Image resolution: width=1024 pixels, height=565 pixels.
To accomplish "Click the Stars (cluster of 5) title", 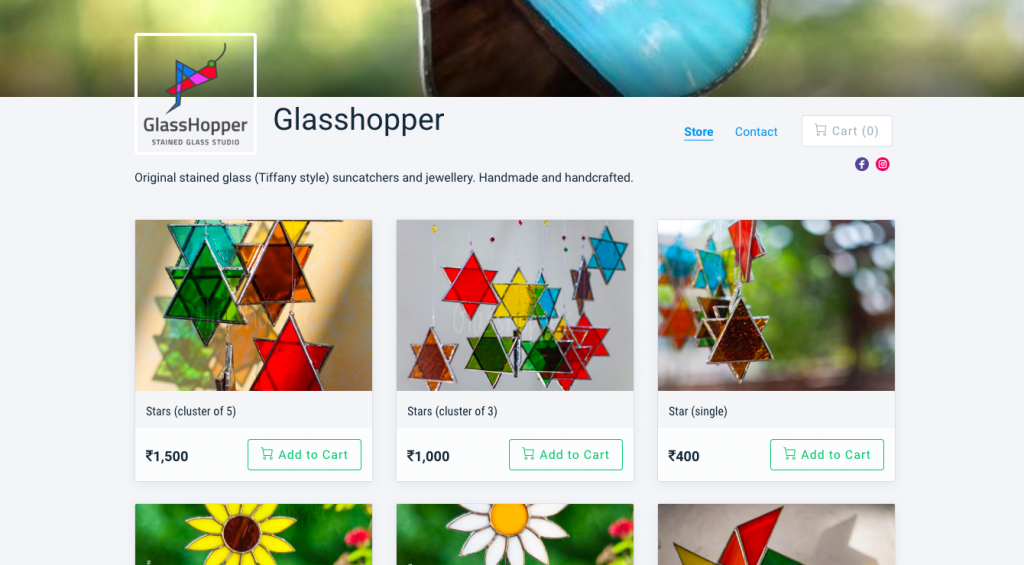I will pyautogui.click(x=191, y=411).
